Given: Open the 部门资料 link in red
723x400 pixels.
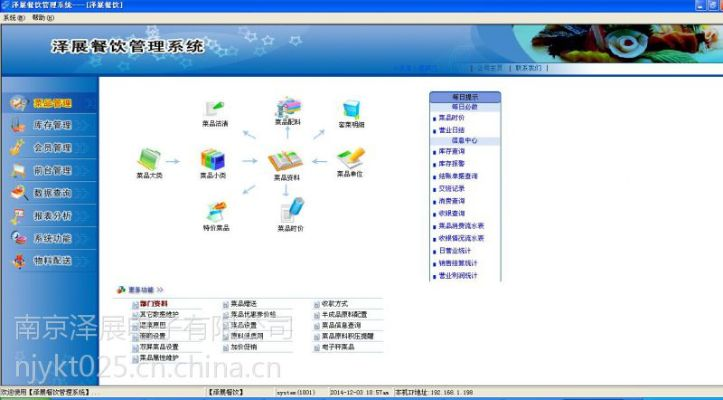Looking at the screenshot, I should tap(154, 304).
